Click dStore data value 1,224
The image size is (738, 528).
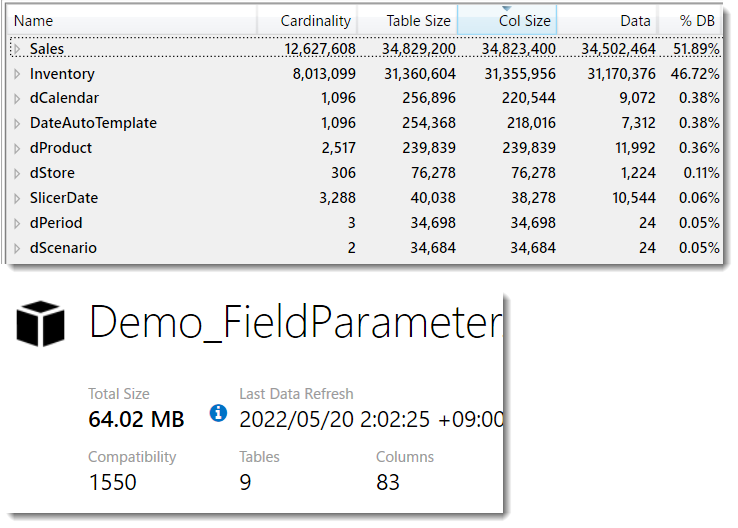coord(638,173)
